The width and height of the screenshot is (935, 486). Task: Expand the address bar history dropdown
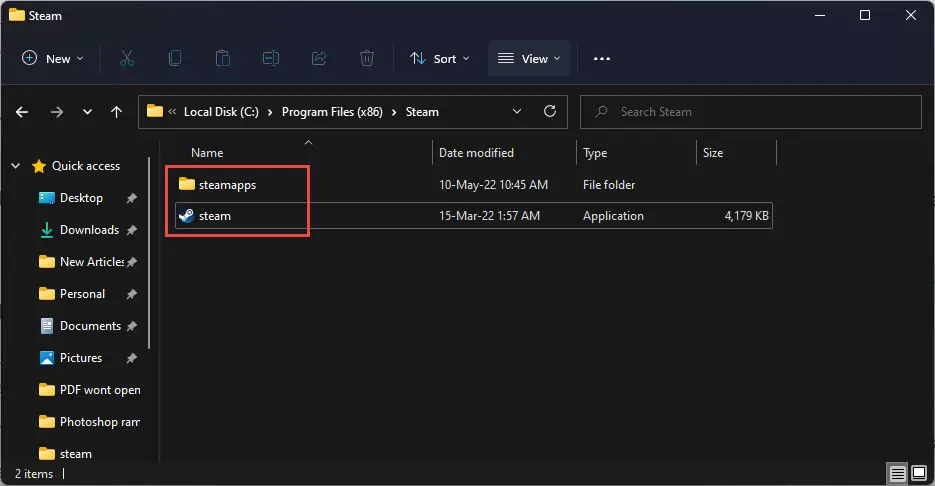517,112
